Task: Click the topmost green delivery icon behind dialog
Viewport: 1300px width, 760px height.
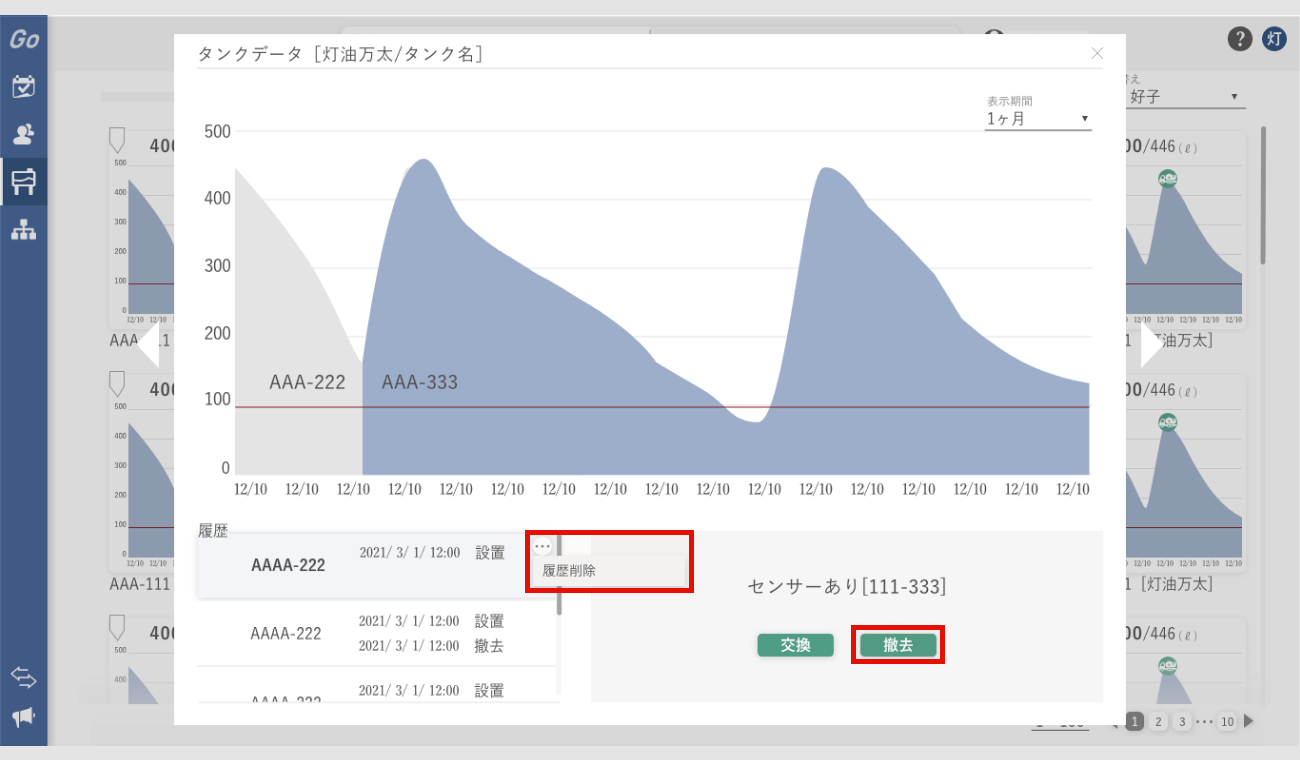Action: coord(1167,178)
